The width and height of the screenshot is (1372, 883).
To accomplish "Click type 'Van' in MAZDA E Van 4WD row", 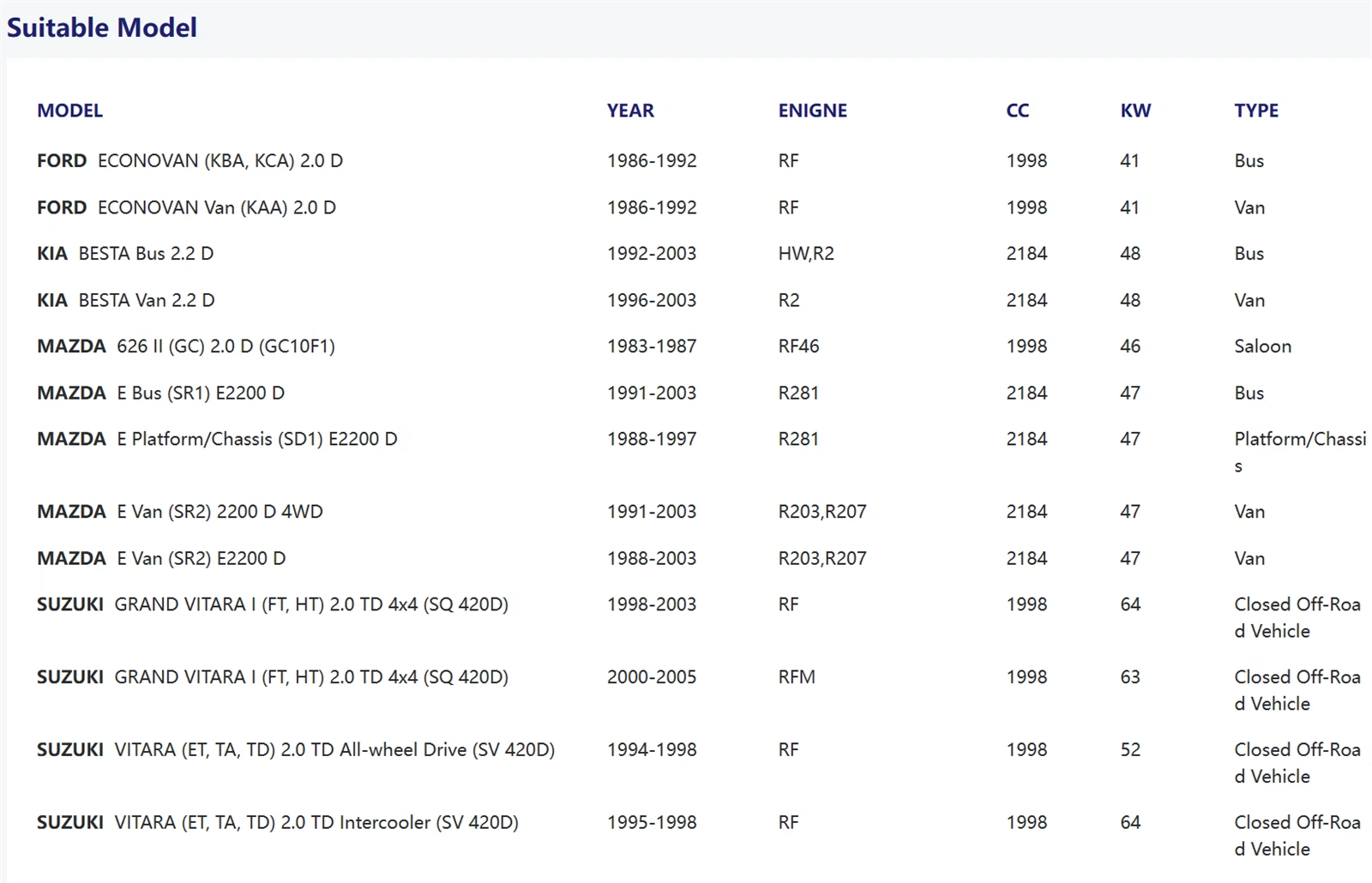I will point(1249,512).
